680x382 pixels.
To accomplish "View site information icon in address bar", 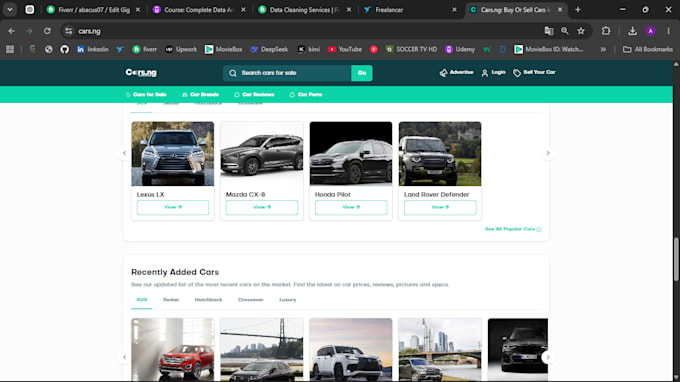I will point(69,31).
